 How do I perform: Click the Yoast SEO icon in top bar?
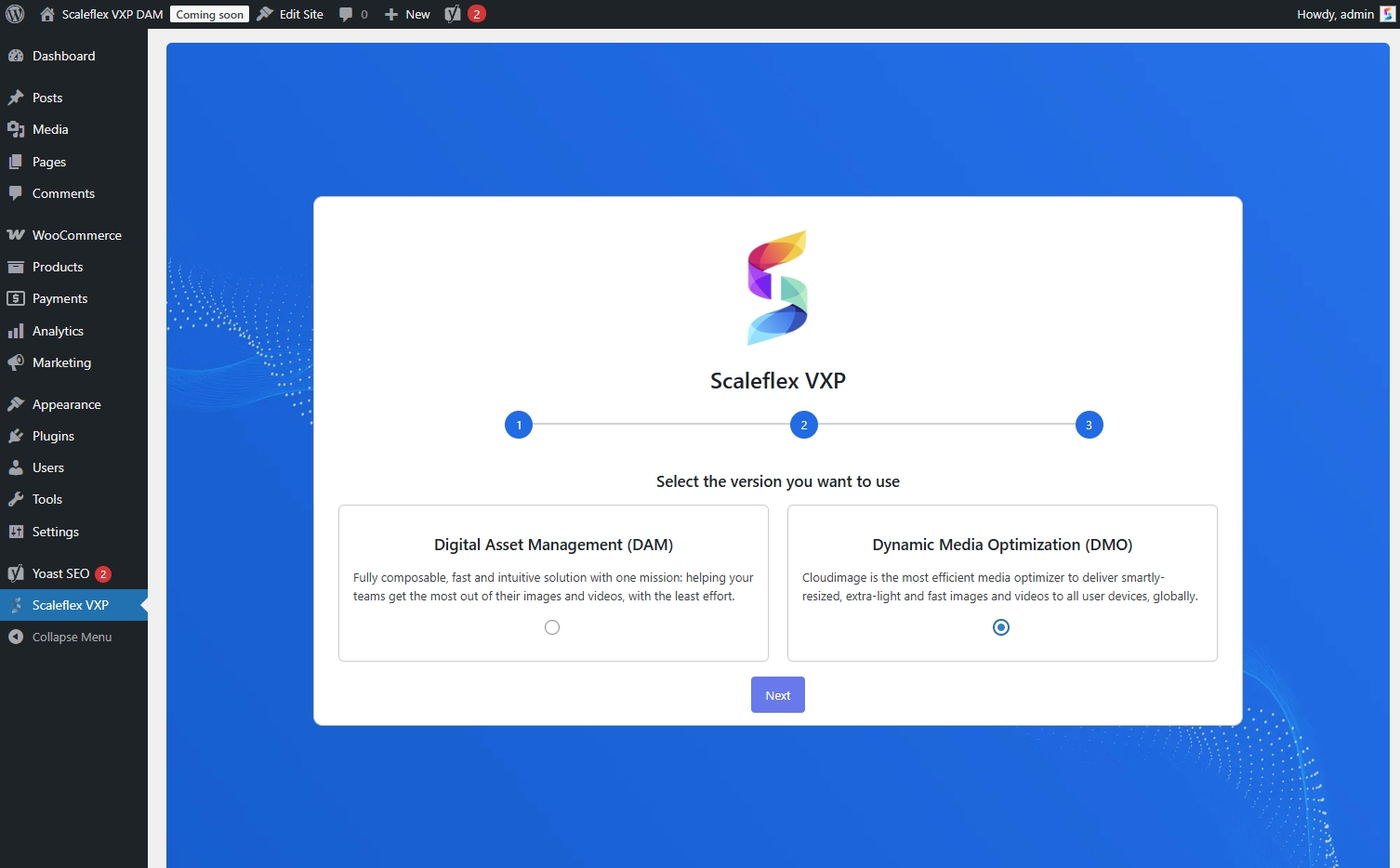pos(453,14)
